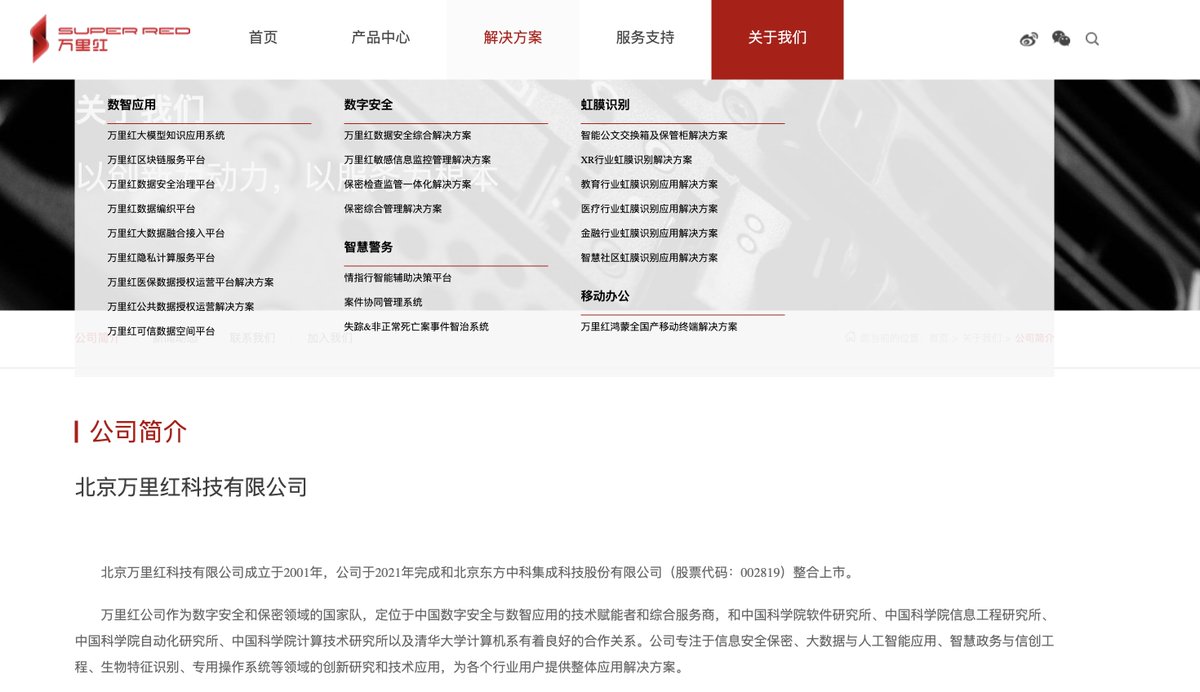Click the 数字安全 category heading
The image size is (1200, 692).
click(x=369, y=105)
